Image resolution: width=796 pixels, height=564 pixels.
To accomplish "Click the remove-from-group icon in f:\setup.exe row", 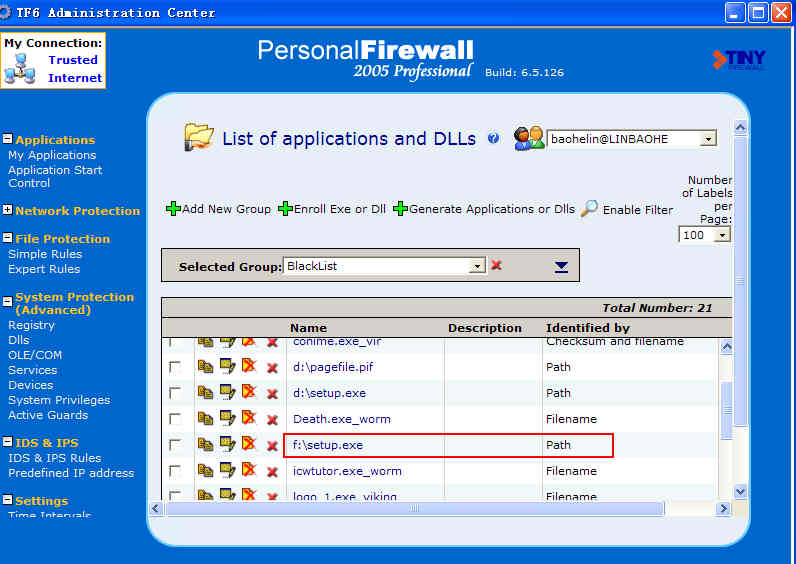I will click(249, 444).
